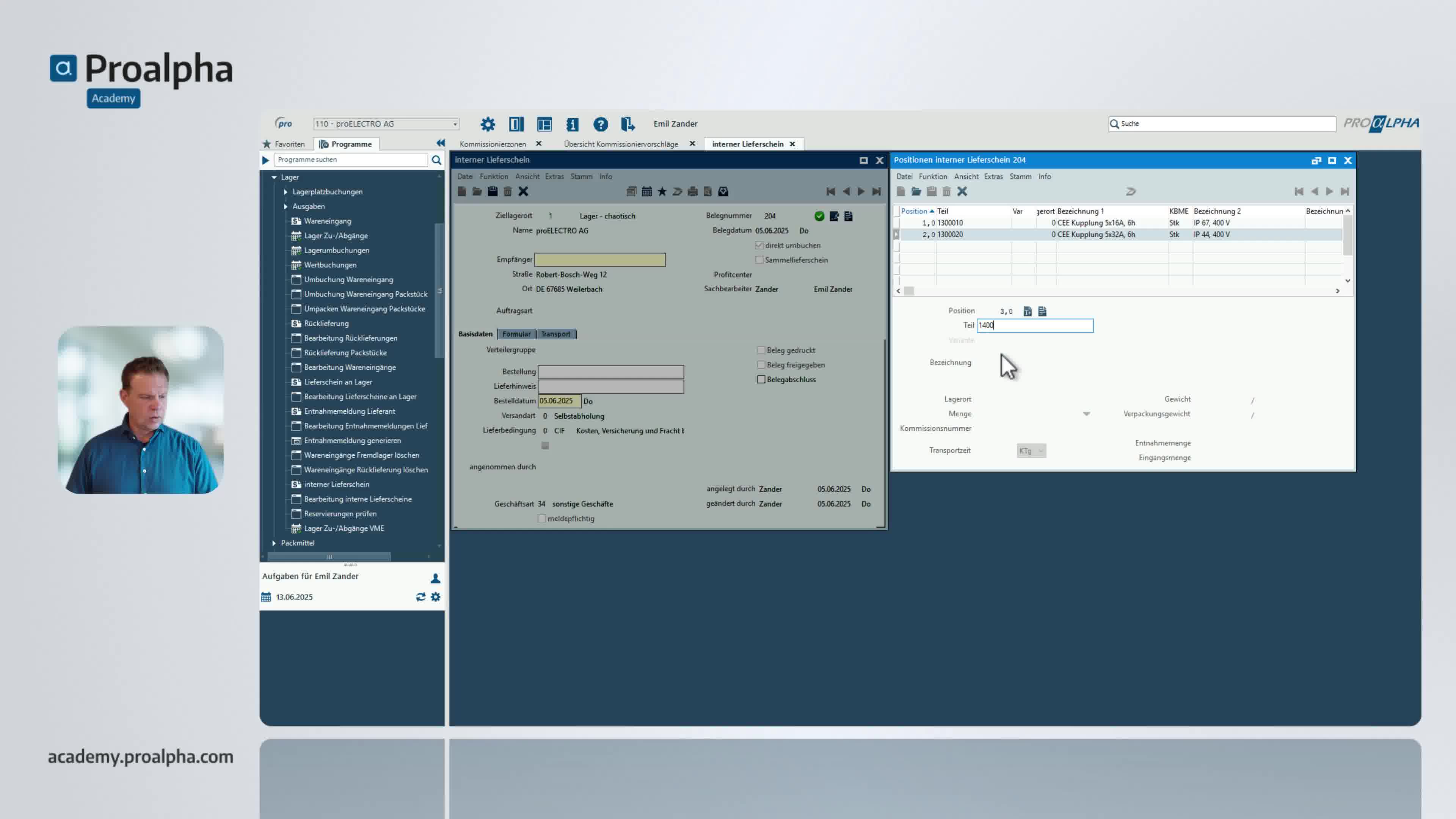
Task: Open the Funktion menu in Positionen window
Action: tap(933, 176)
